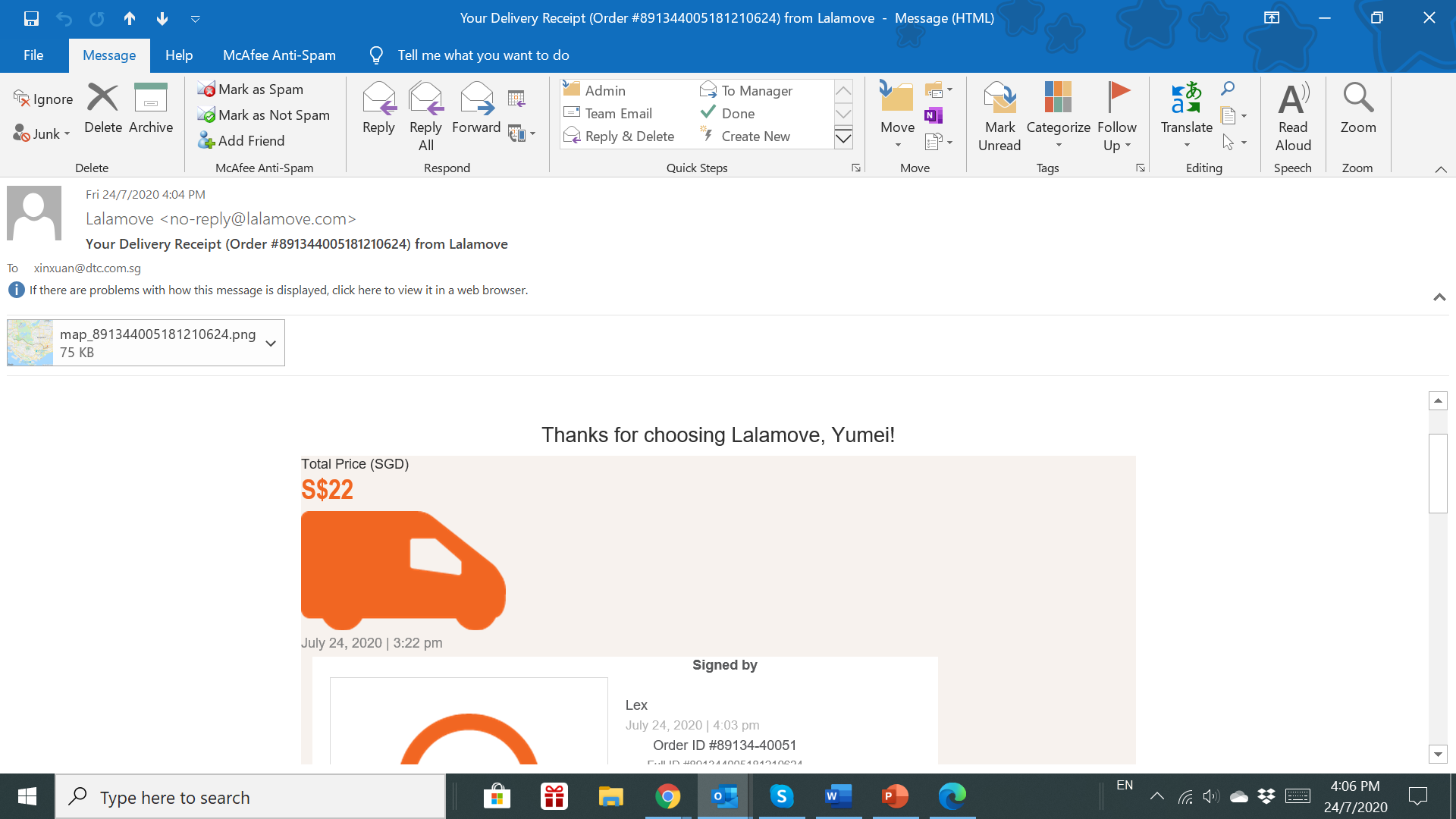Open the Zoom dialog

(1357, 108)
